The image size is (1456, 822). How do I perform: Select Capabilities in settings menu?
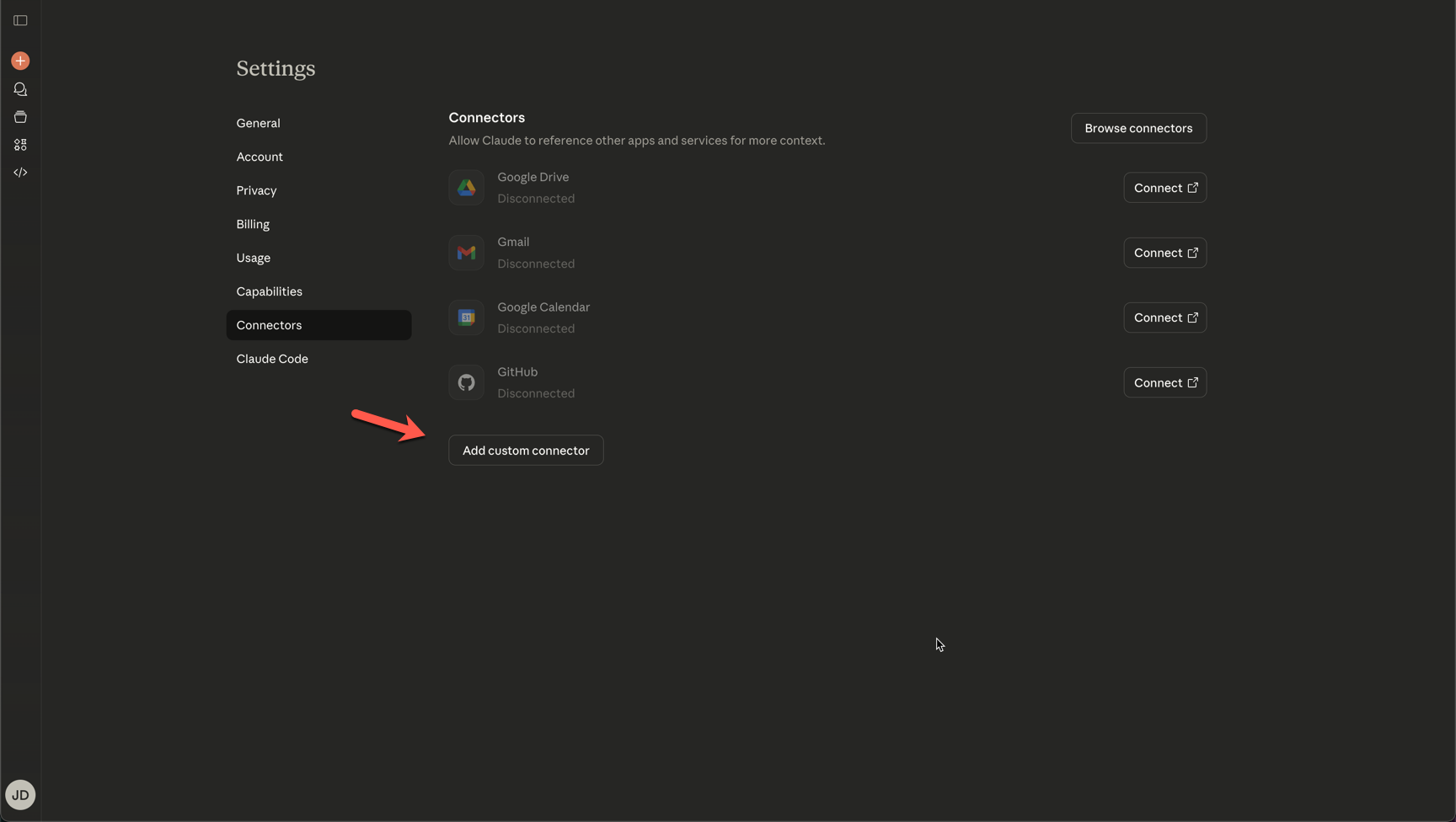point(269,291)
